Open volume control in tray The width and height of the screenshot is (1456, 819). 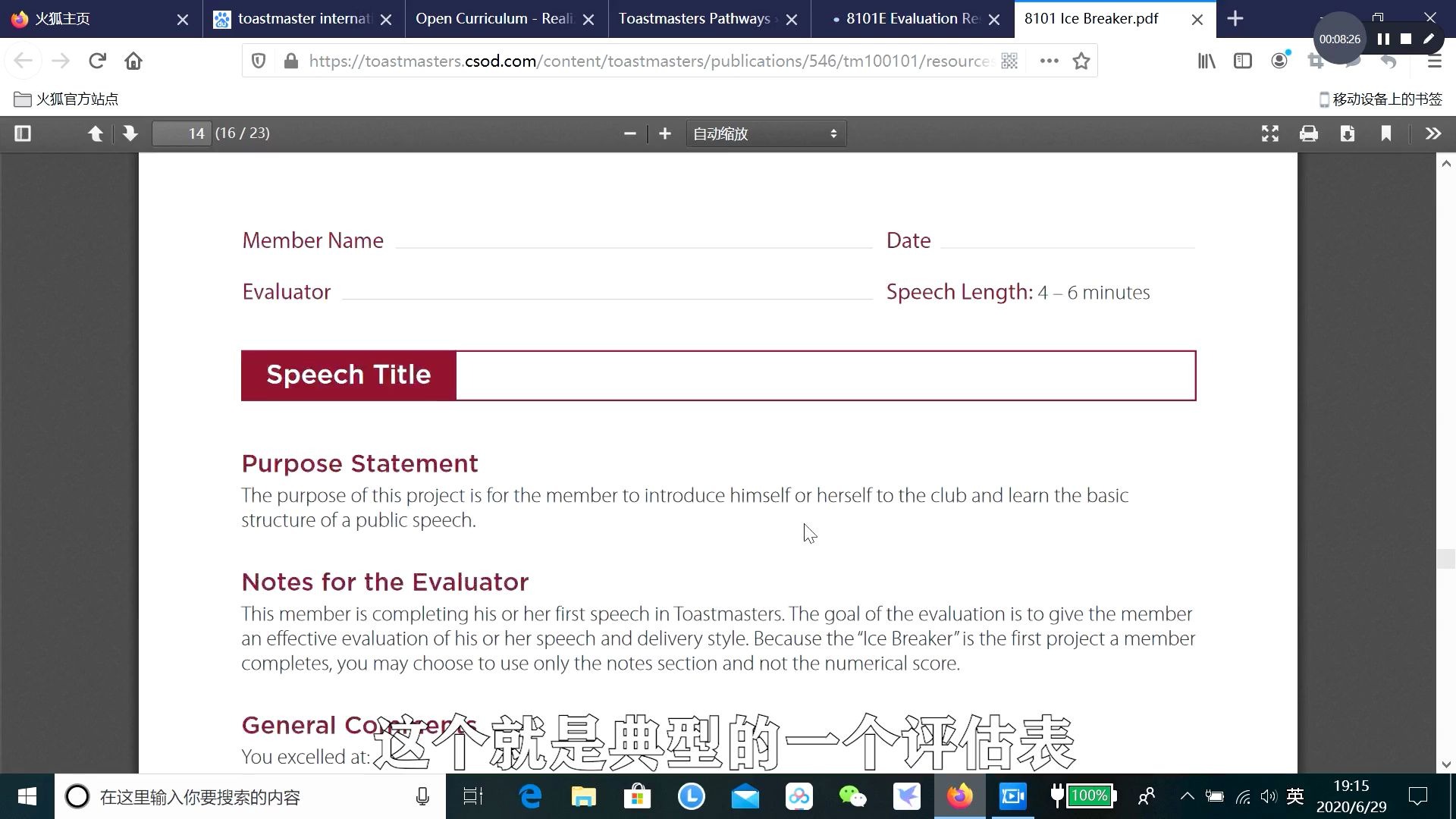click(1269, 796)
